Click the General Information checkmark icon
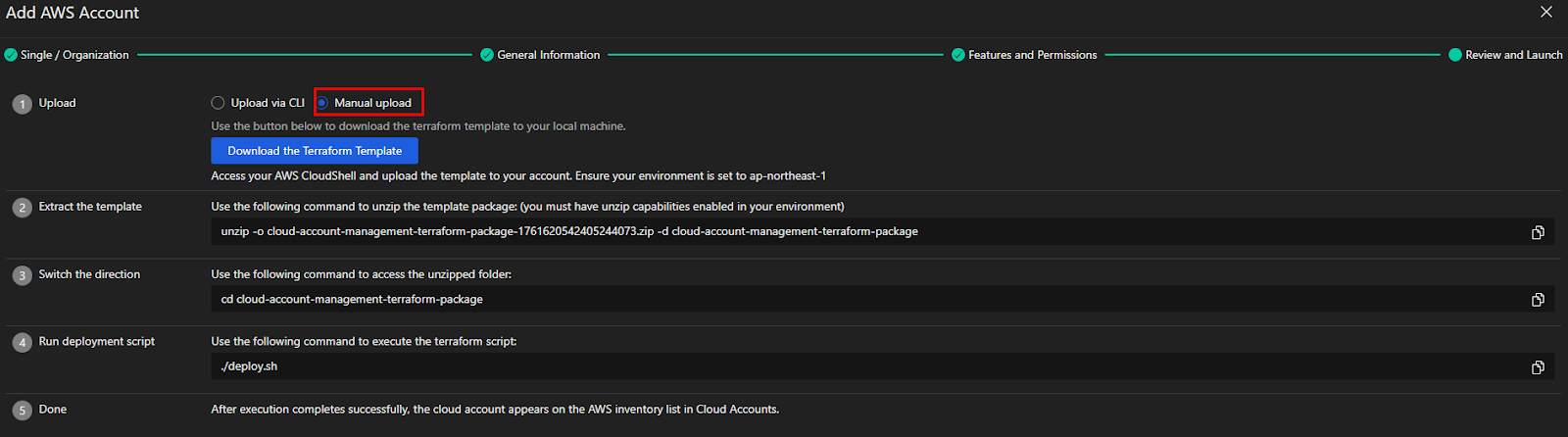Image resolution: width=1568 pixels, height=437 pixels. coord(487,55)
